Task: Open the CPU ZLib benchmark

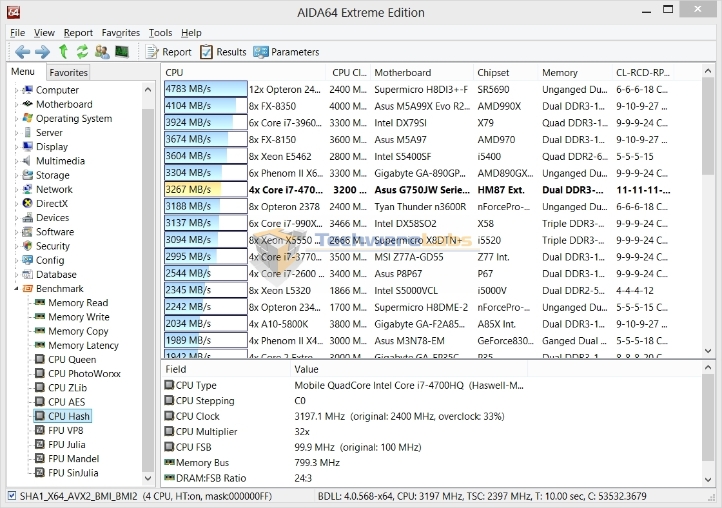Action: [67, 388]
